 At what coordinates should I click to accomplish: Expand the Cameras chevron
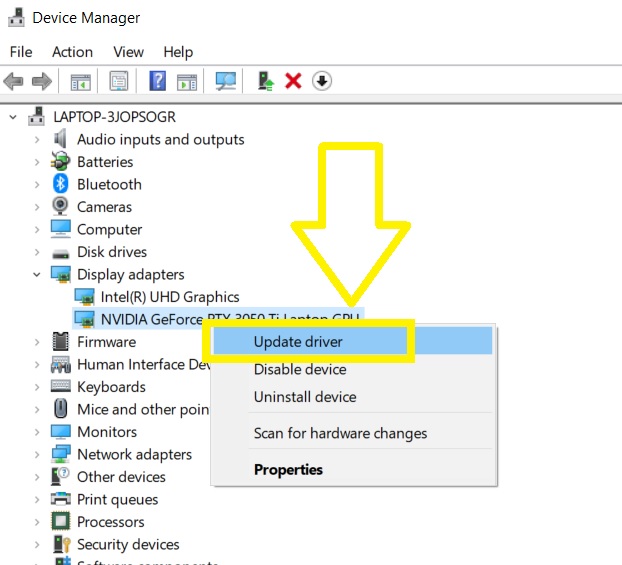click(x=37, y=207)
